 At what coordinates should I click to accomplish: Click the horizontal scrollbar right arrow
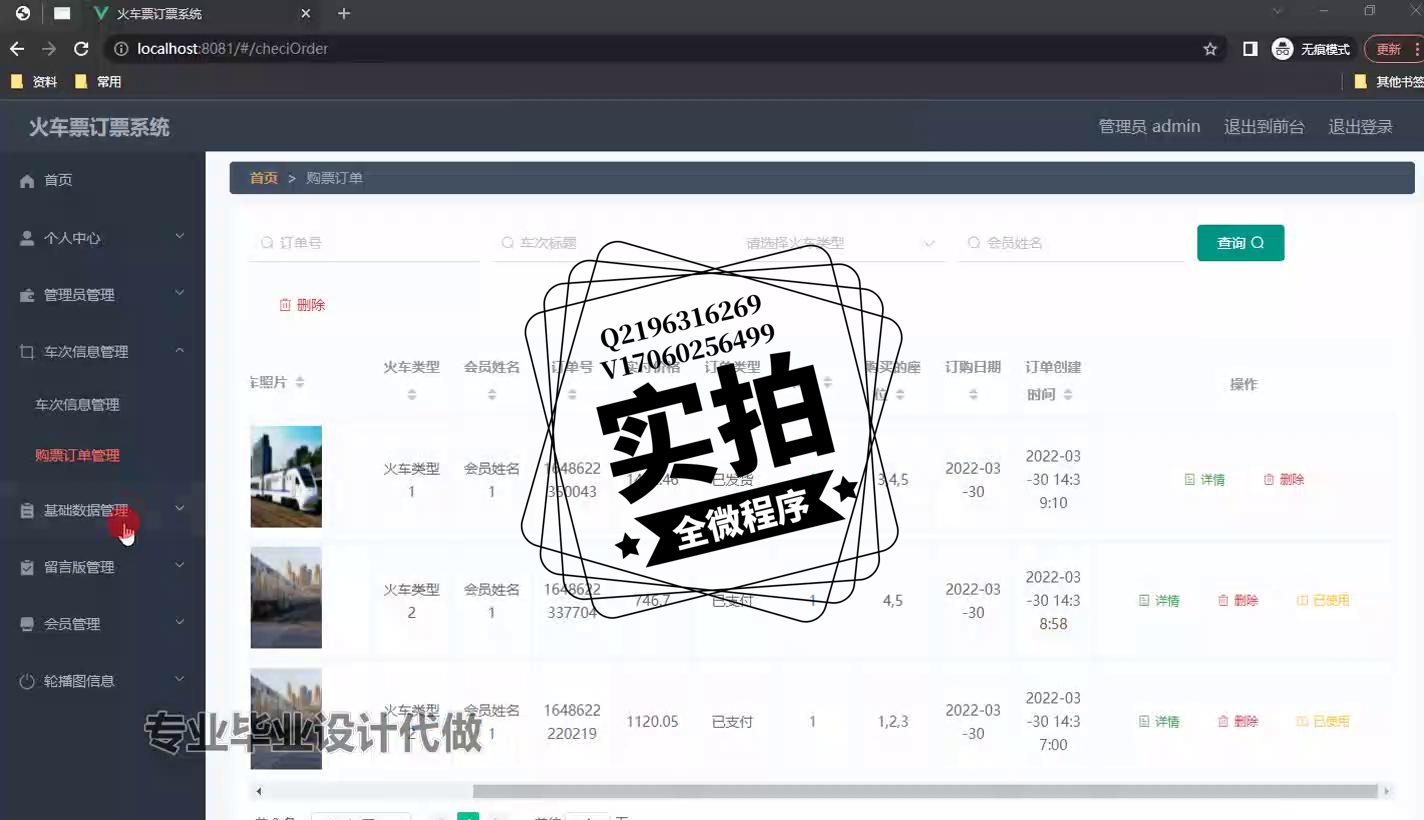pyautogui.click(x=1386, y=791)
